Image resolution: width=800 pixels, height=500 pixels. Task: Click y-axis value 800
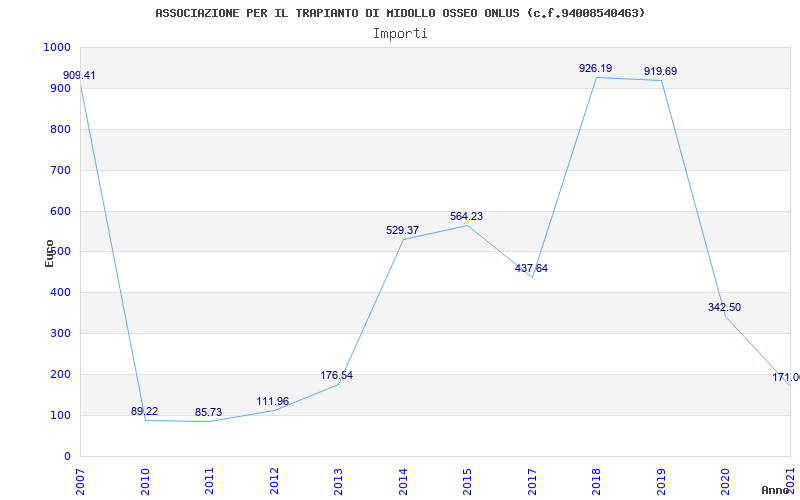pos(61,129)
